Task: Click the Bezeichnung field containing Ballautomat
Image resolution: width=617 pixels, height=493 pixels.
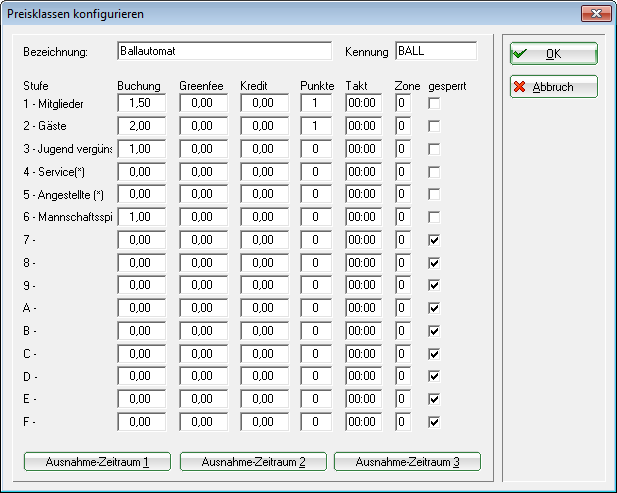Action: (x=223, y=51)
